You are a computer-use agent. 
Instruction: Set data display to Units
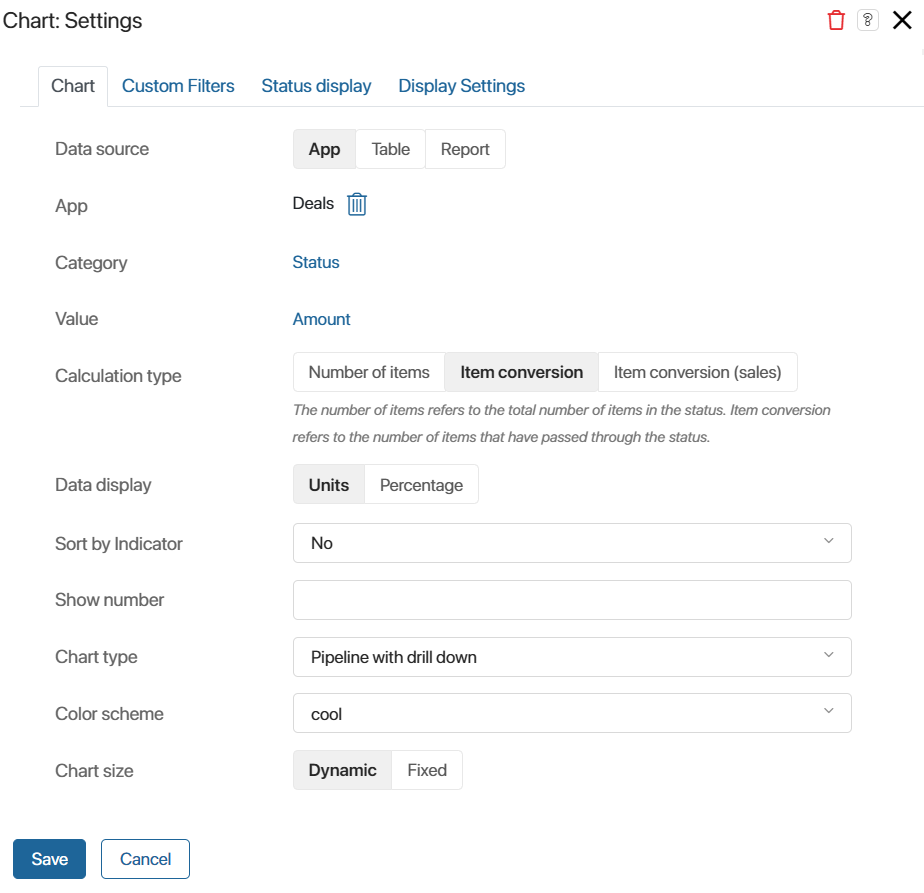tap(329, 485)
